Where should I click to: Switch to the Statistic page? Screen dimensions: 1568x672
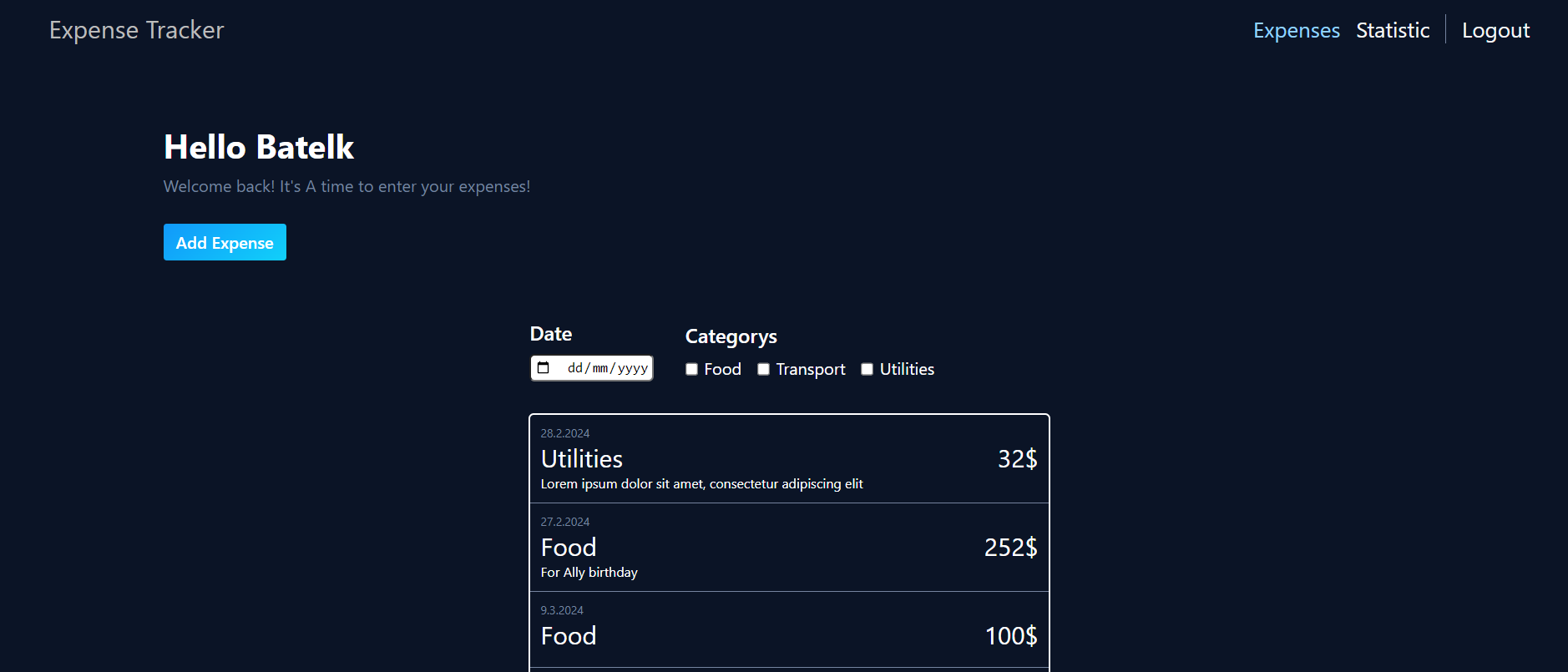coord(1393,30)
